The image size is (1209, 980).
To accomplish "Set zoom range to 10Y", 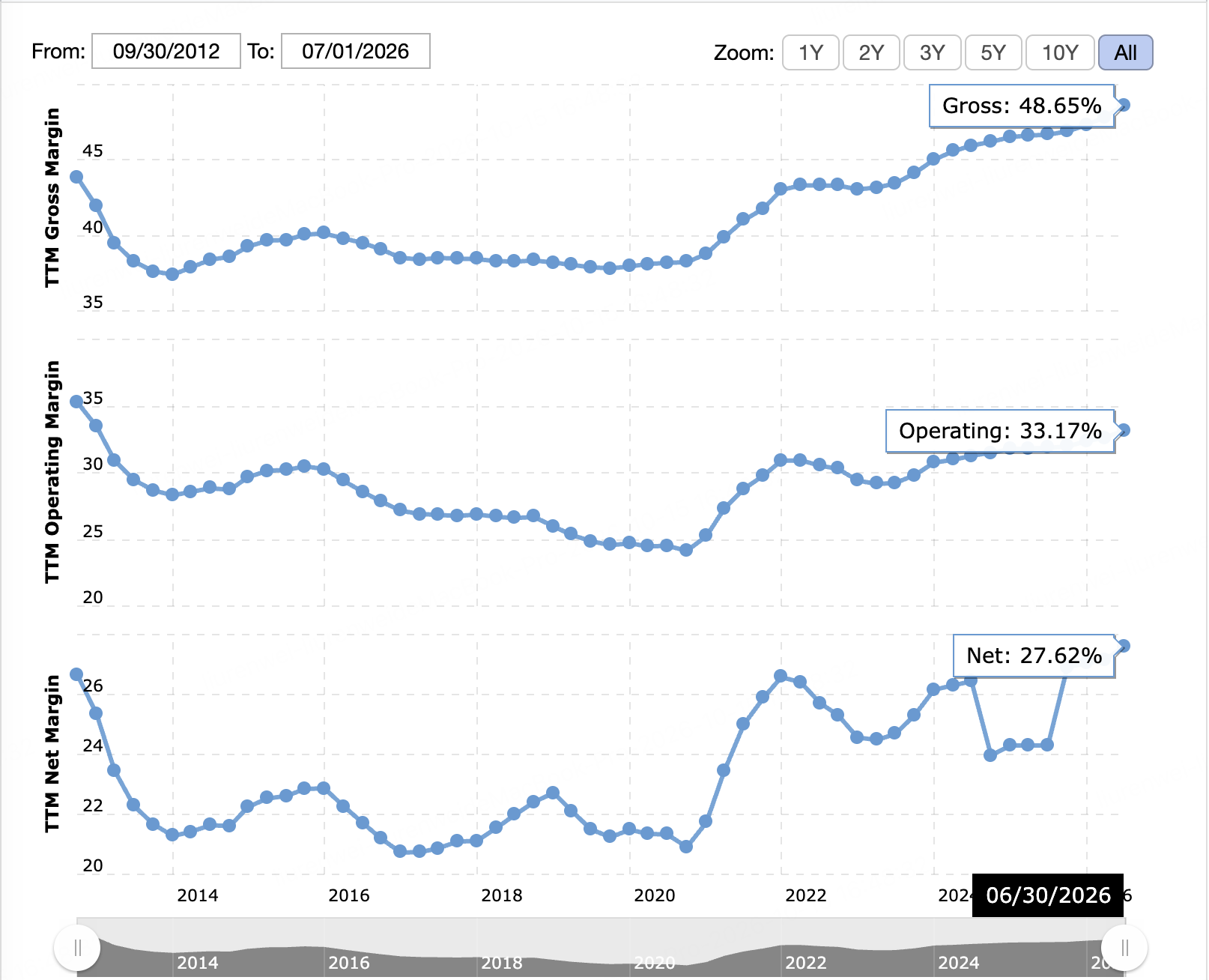I will click(x=1060, y=52).
